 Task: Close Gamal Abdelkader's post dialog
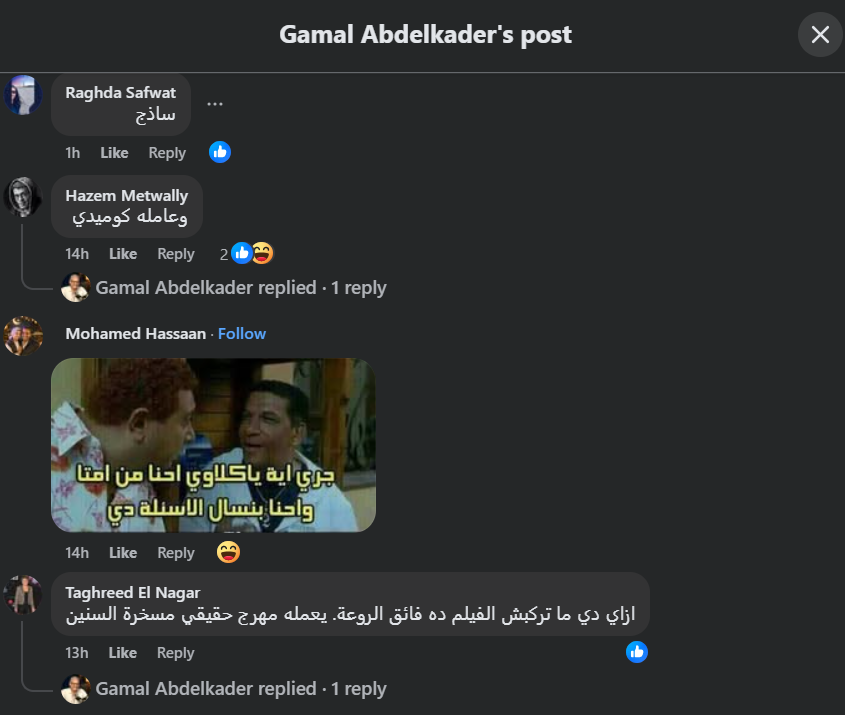(x=820, y=34)
